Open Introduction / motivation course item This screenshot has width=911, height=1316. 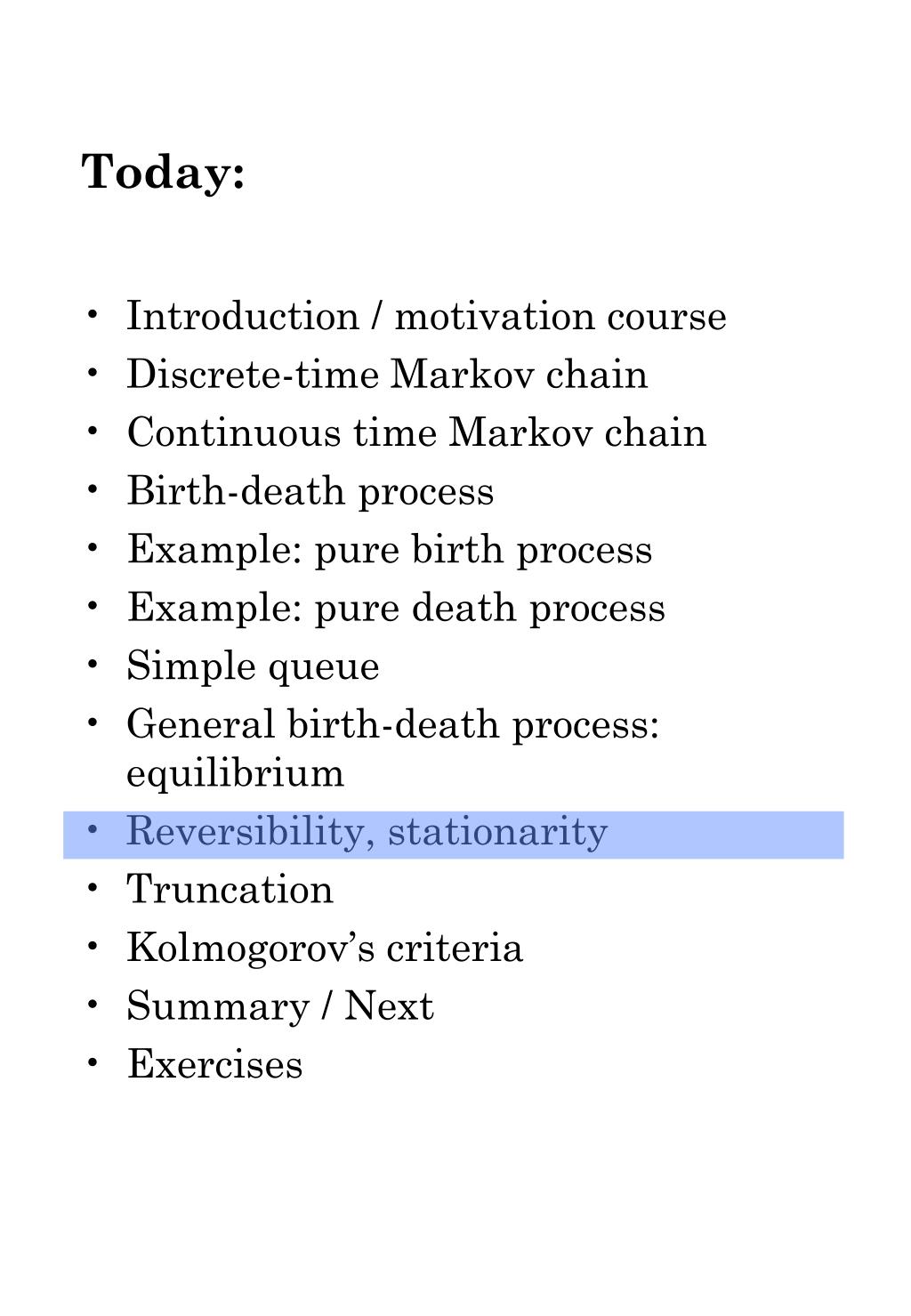426,316
